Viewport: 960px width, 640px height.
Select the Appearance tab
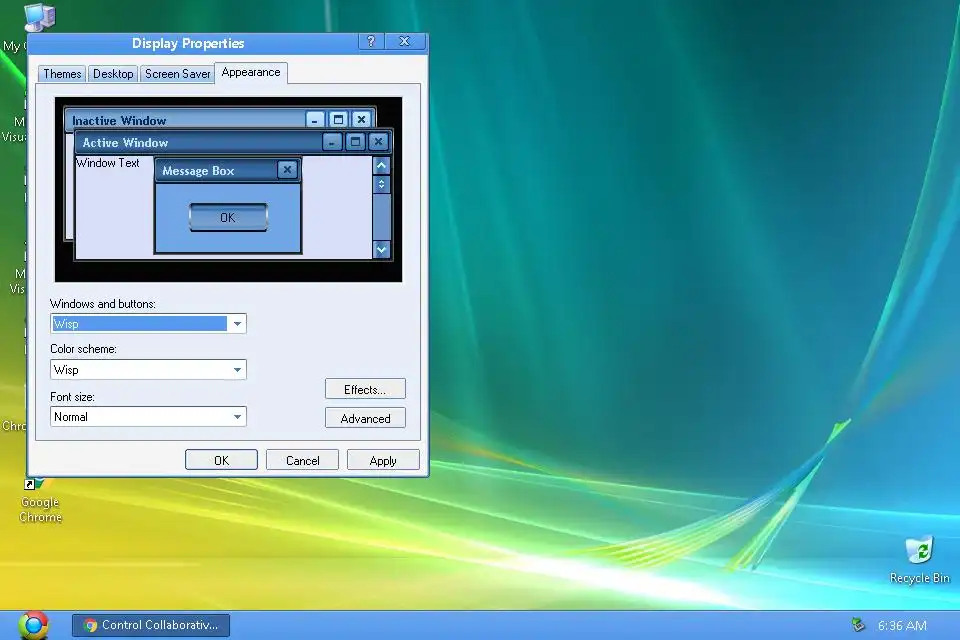click(251, 72)
